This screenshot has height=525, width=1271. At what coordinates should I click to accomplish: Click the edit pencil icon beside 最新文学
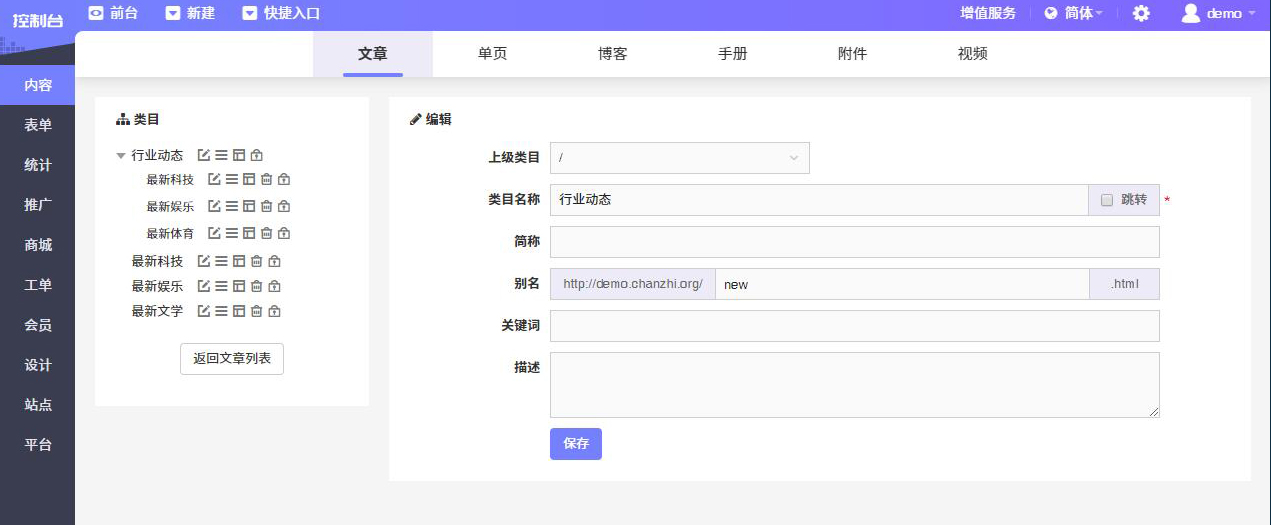(204, 311)
